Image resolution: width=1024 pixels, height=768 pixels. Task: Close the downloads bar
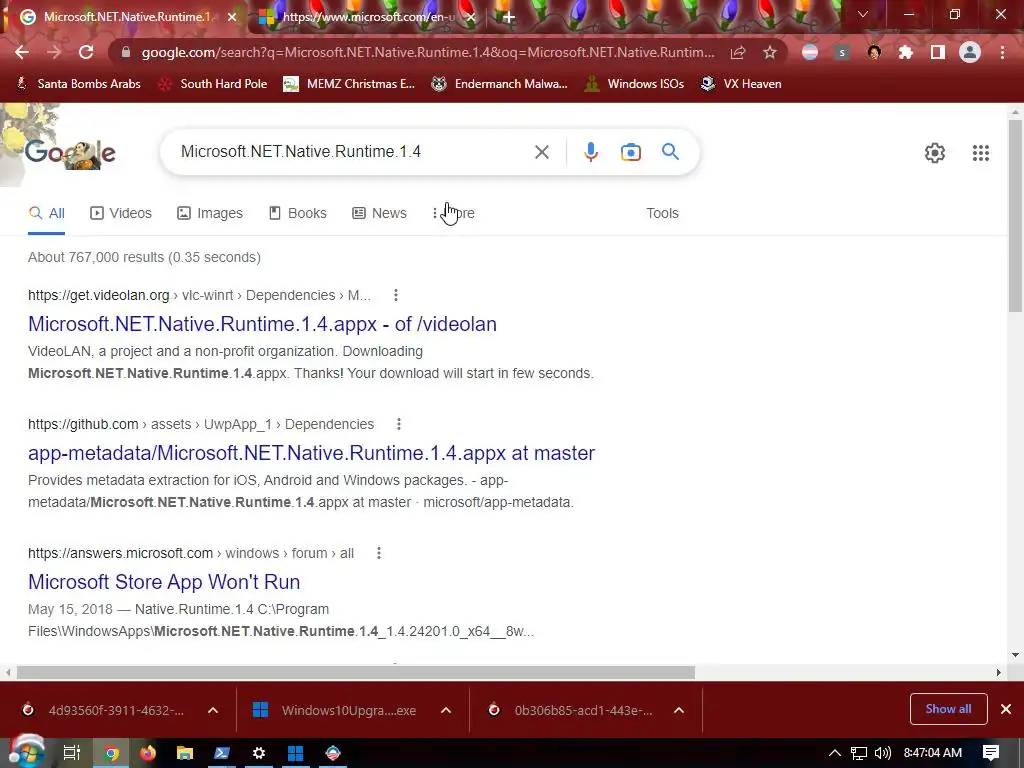pos(1006,709)
